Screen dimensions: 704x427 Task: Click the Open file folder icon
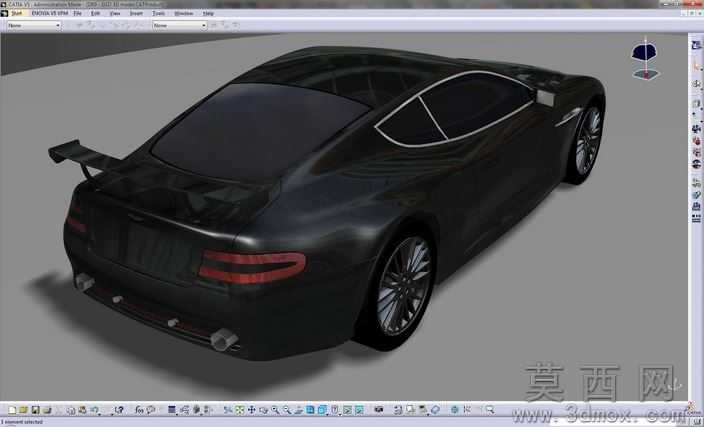[x=23, y=410]
